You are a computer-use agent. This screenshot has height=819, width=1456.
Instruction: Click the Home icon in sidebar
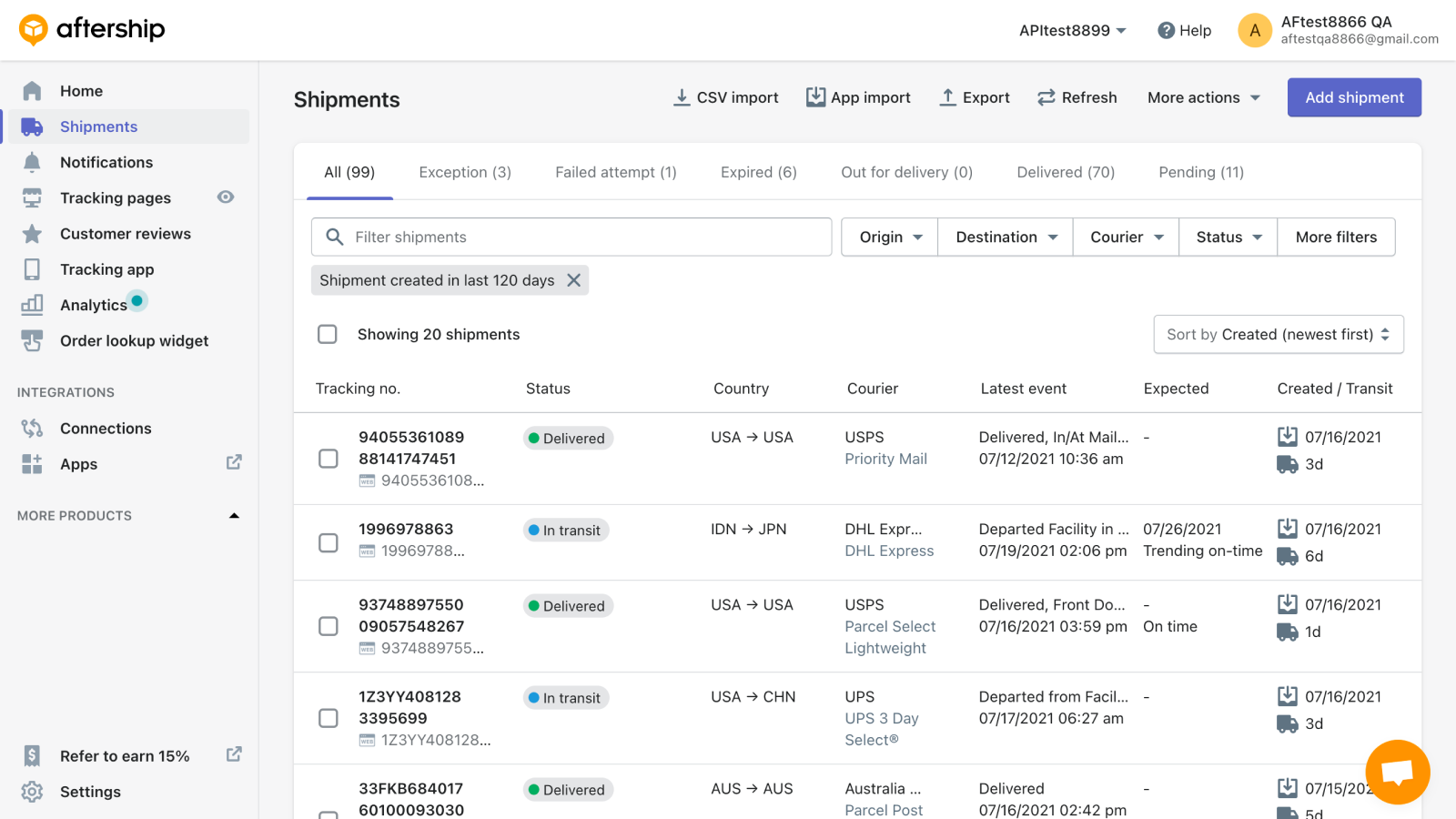click(x=32, y=91)
